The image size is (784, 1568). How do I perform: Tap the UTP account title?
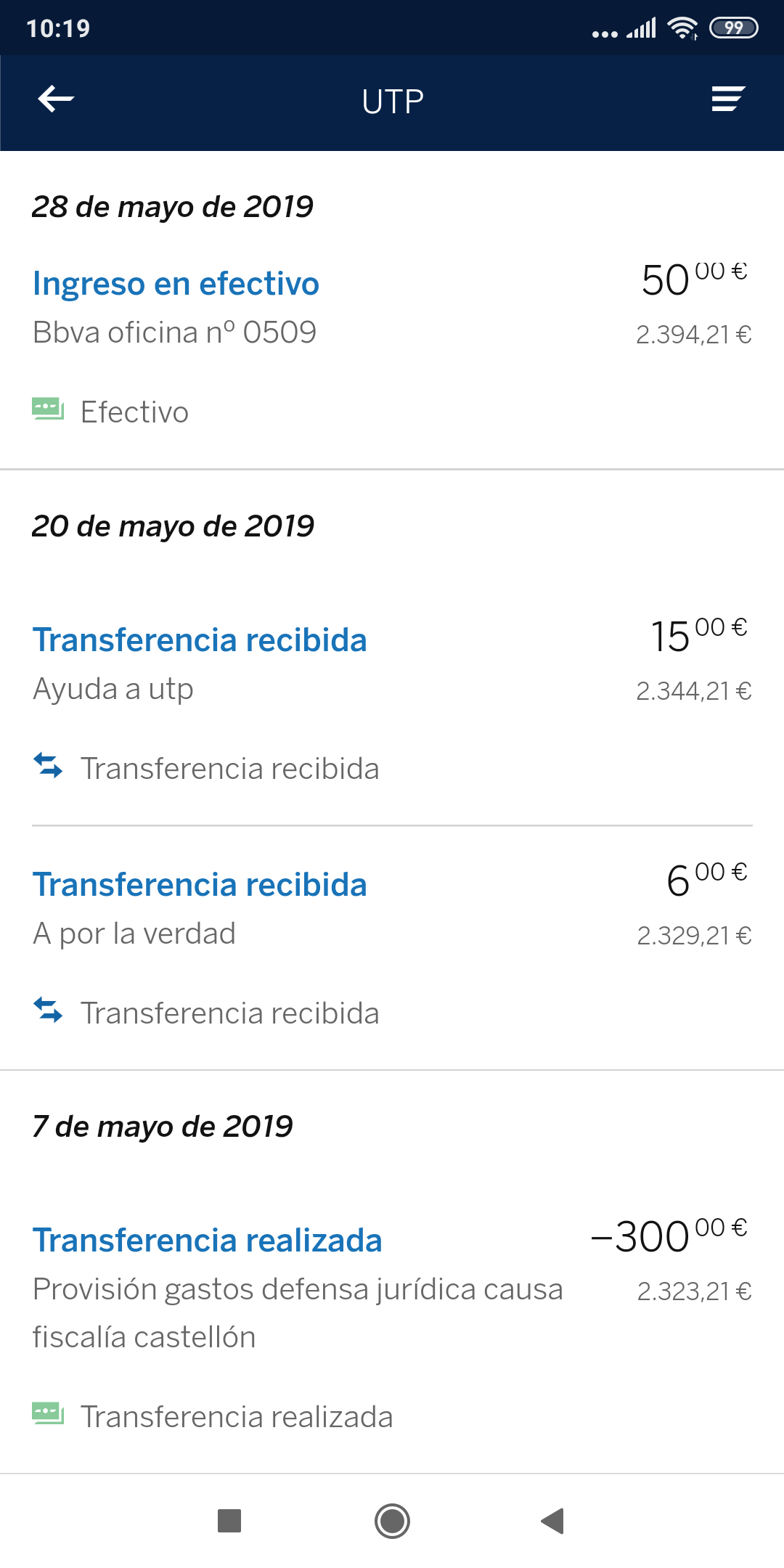393,102
